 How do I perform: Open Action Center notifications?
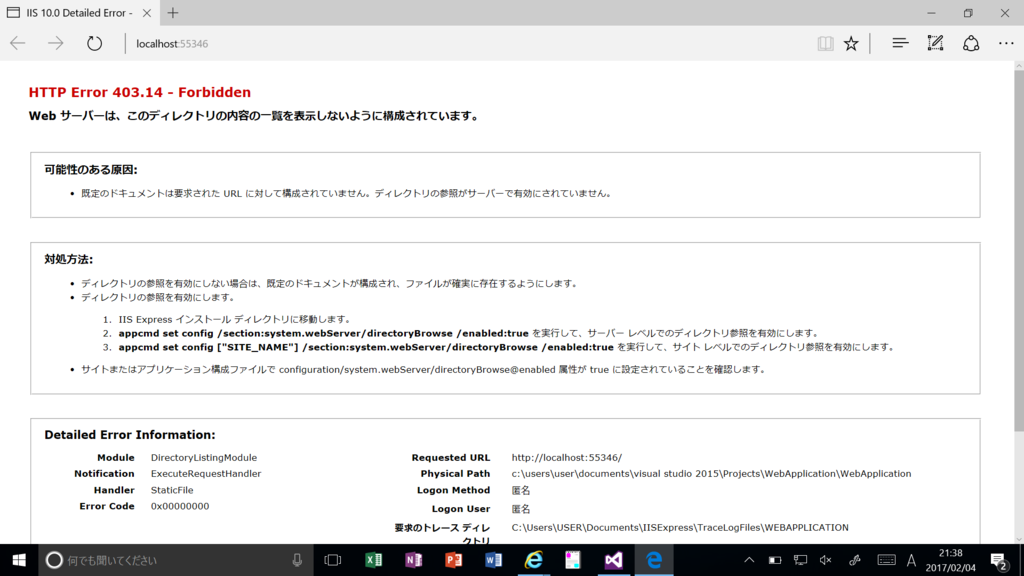(998, 560)
